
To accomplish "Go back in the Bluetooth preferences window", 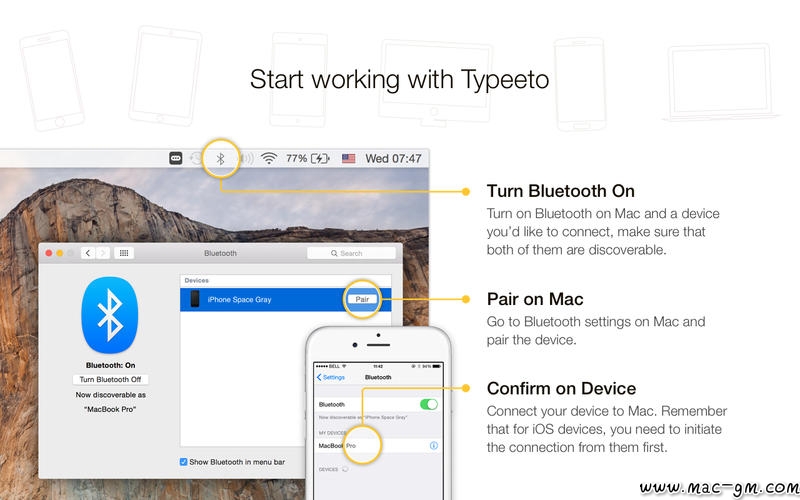I will (88, 253).
